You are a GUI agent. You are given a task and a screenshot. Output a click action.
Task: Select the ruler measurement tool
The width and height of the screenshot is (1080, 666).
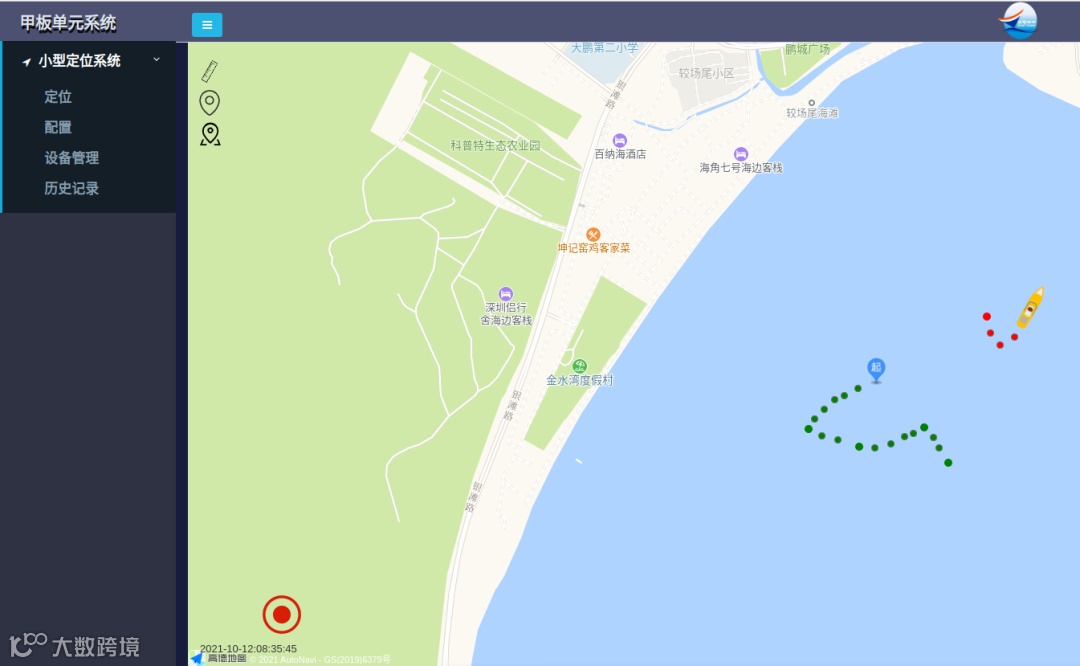click(210, 71)
